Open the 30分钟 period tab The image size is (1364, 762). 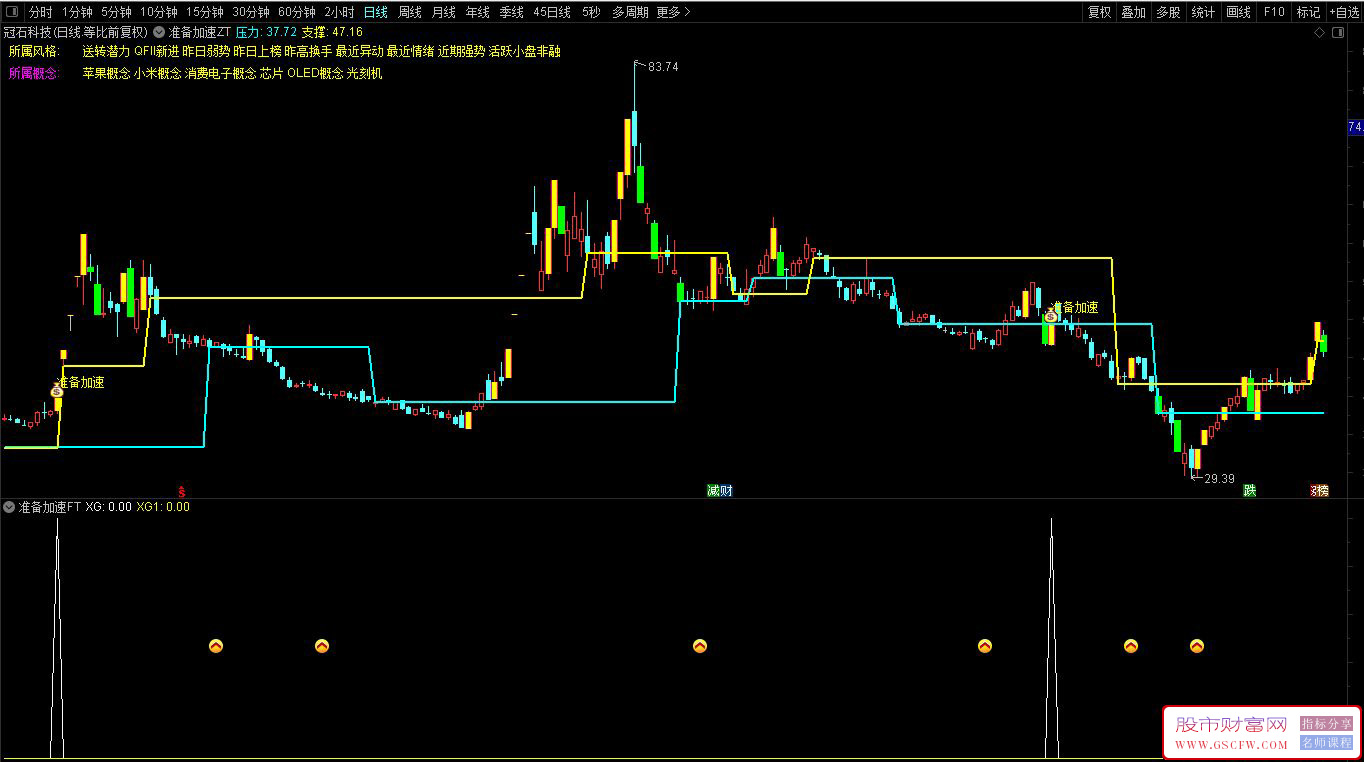(x=251, y=12)
